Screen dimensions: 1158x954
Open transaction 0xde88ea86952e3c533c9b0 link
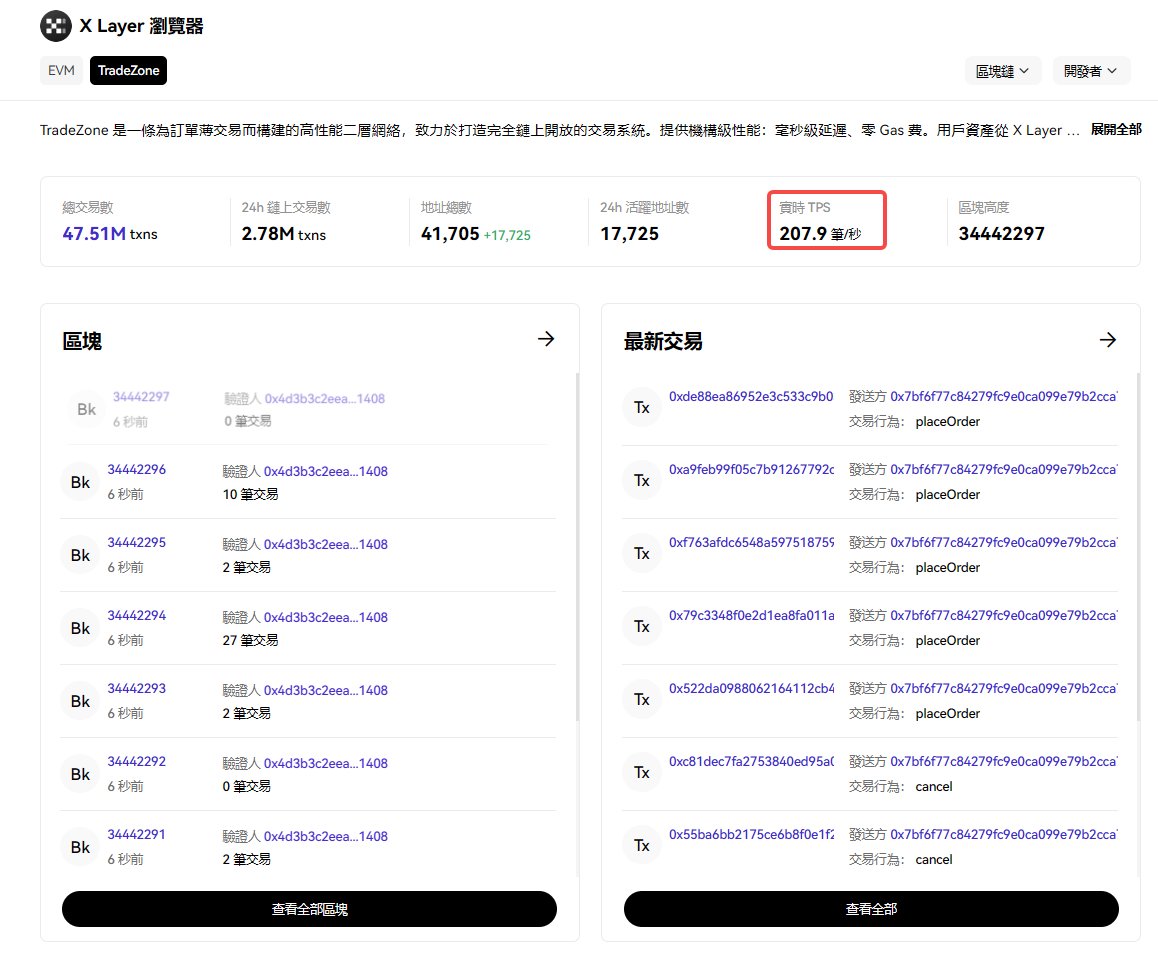[751, 397]
